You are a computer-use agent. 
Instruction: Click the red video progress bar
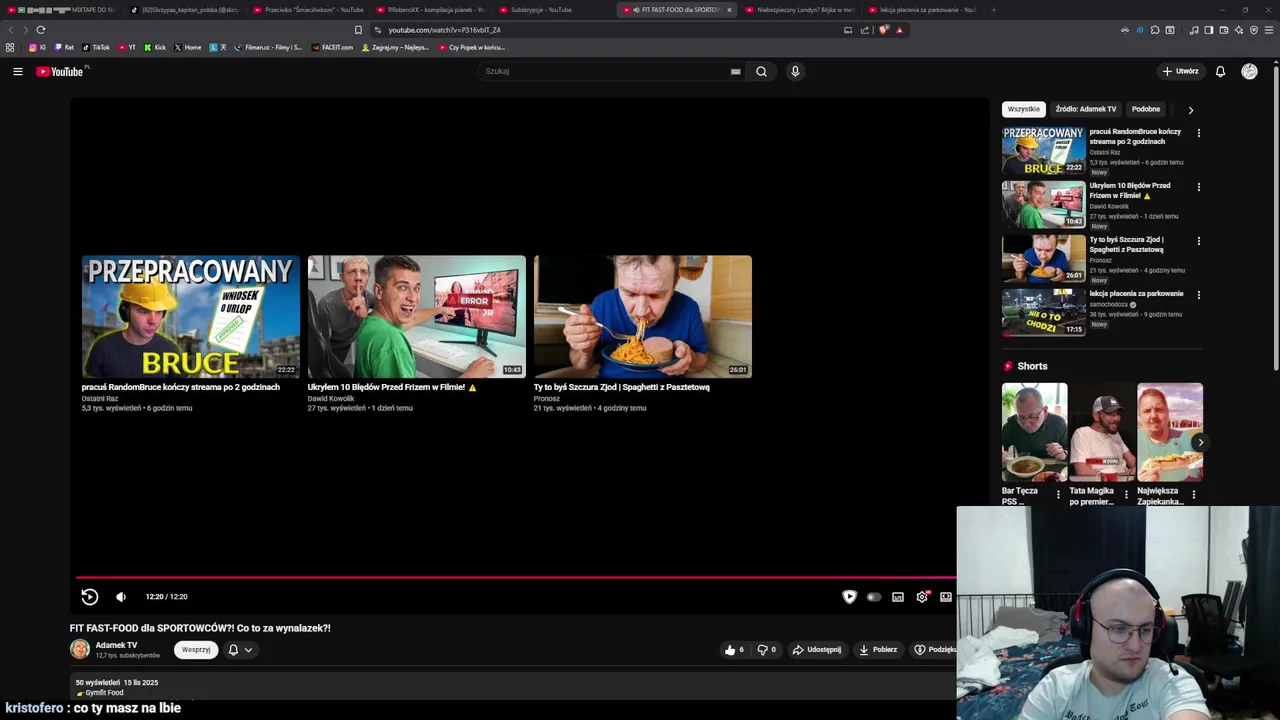(516, 577)
